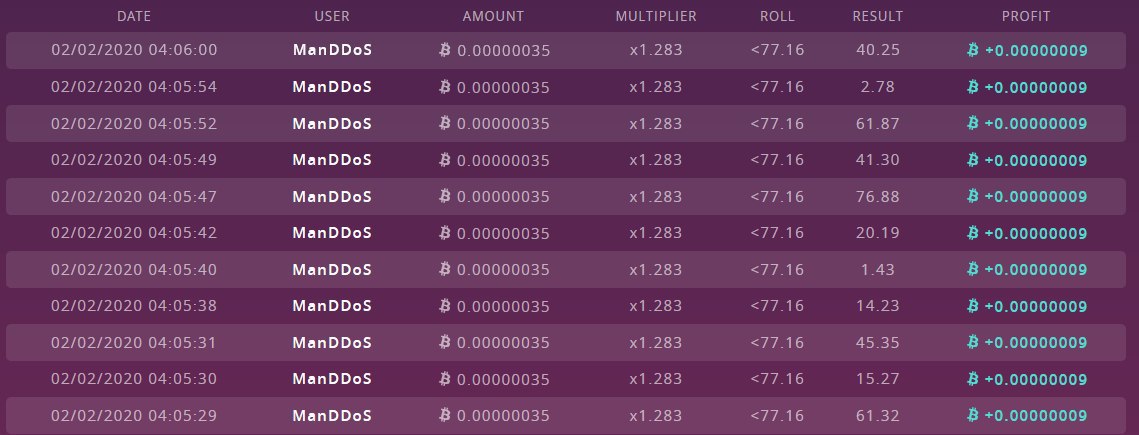Click the profit bitcoin icon in the 04:05:42 row
1139x435 pixels.
pos(973,232)
